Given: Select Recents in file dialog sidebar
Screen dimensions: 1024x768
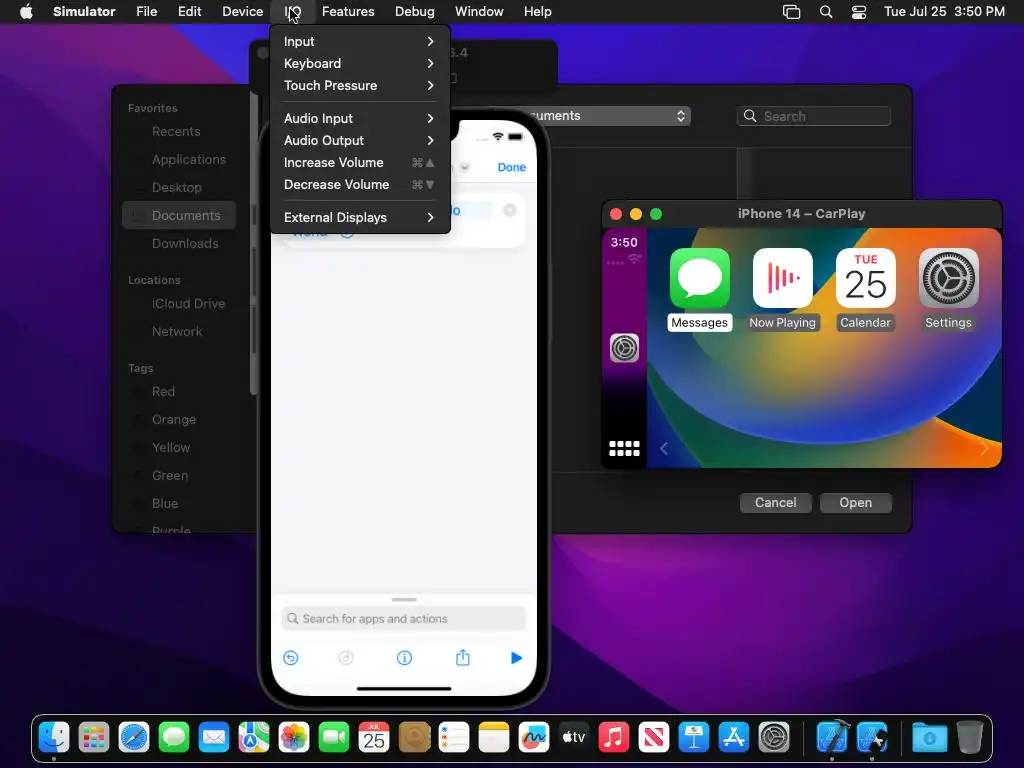Looking at the screenshot, I should click(179, 131).
